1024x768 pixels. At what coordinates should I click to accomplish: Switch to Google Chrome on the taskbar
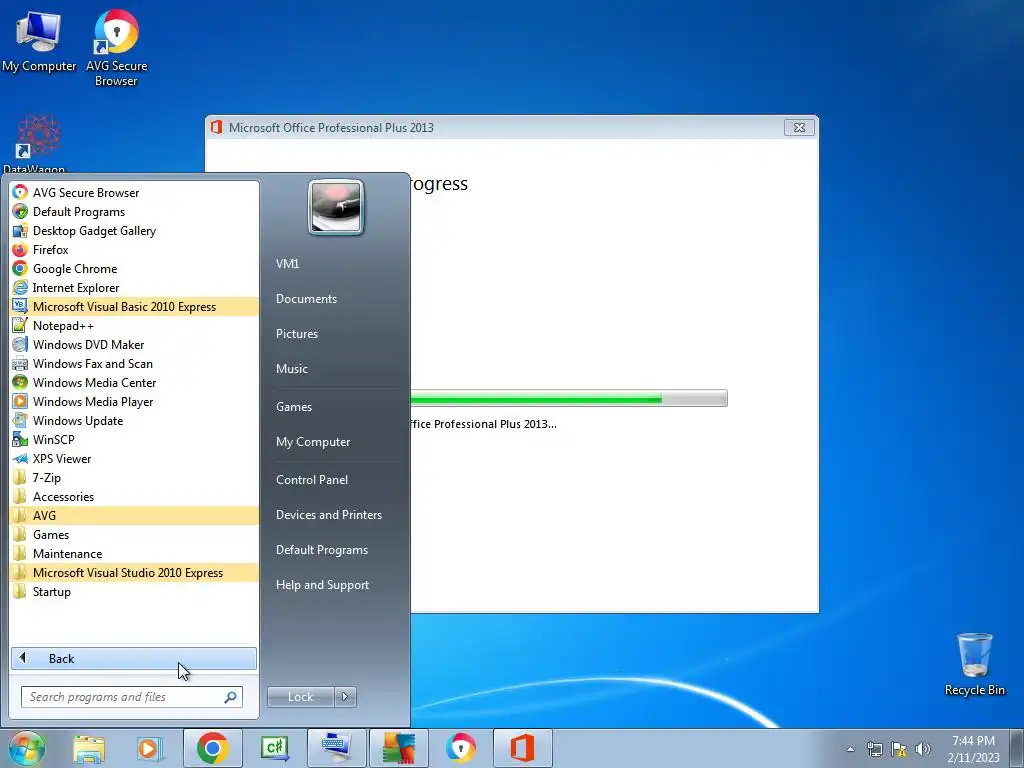(212, 748)
